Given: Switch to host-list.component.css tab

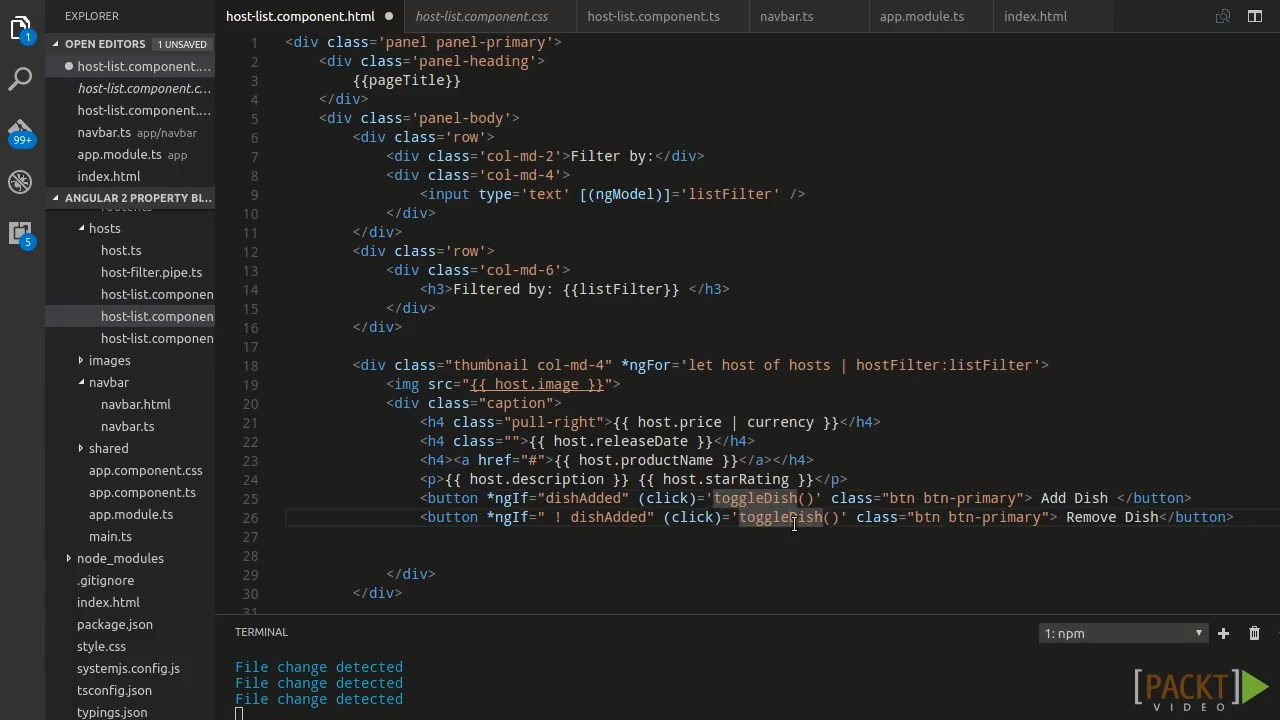Looking at the screenshot, I should [482, 16].
